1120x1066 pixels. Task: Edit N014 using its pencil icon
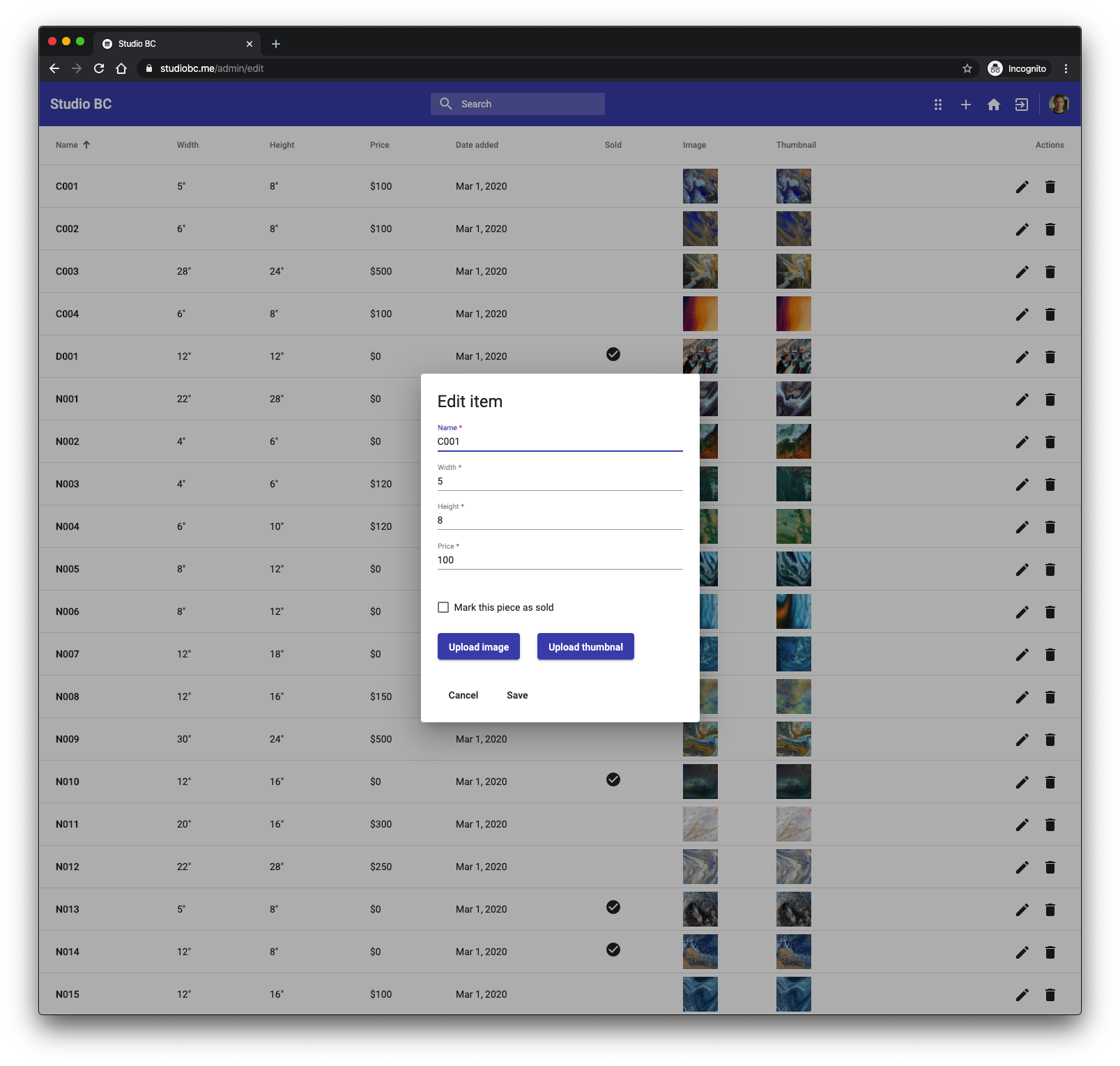[x=1022, y=952]
